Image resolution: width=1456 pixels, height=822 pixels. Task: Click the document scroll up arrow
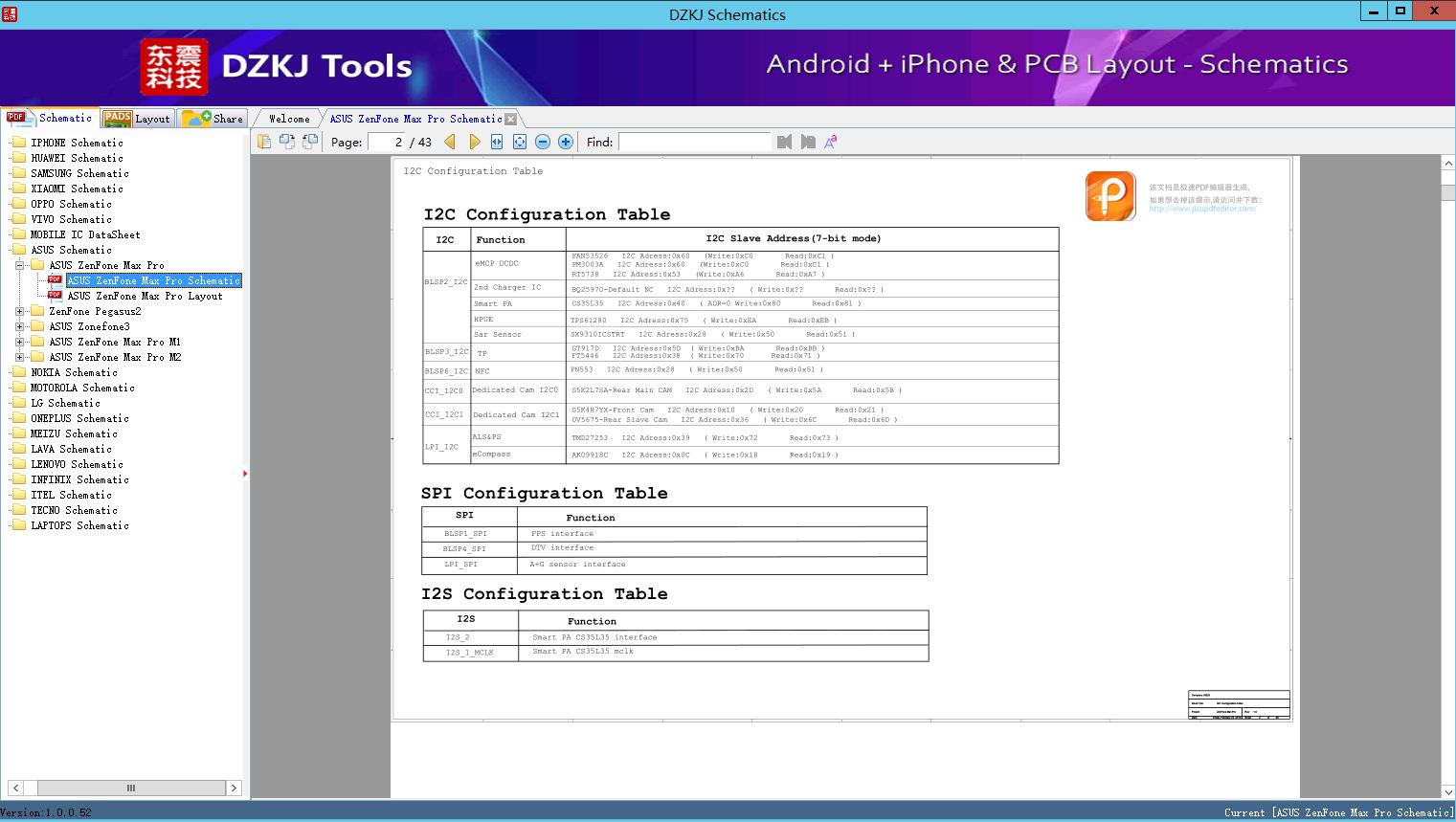tap(1447, 164)
